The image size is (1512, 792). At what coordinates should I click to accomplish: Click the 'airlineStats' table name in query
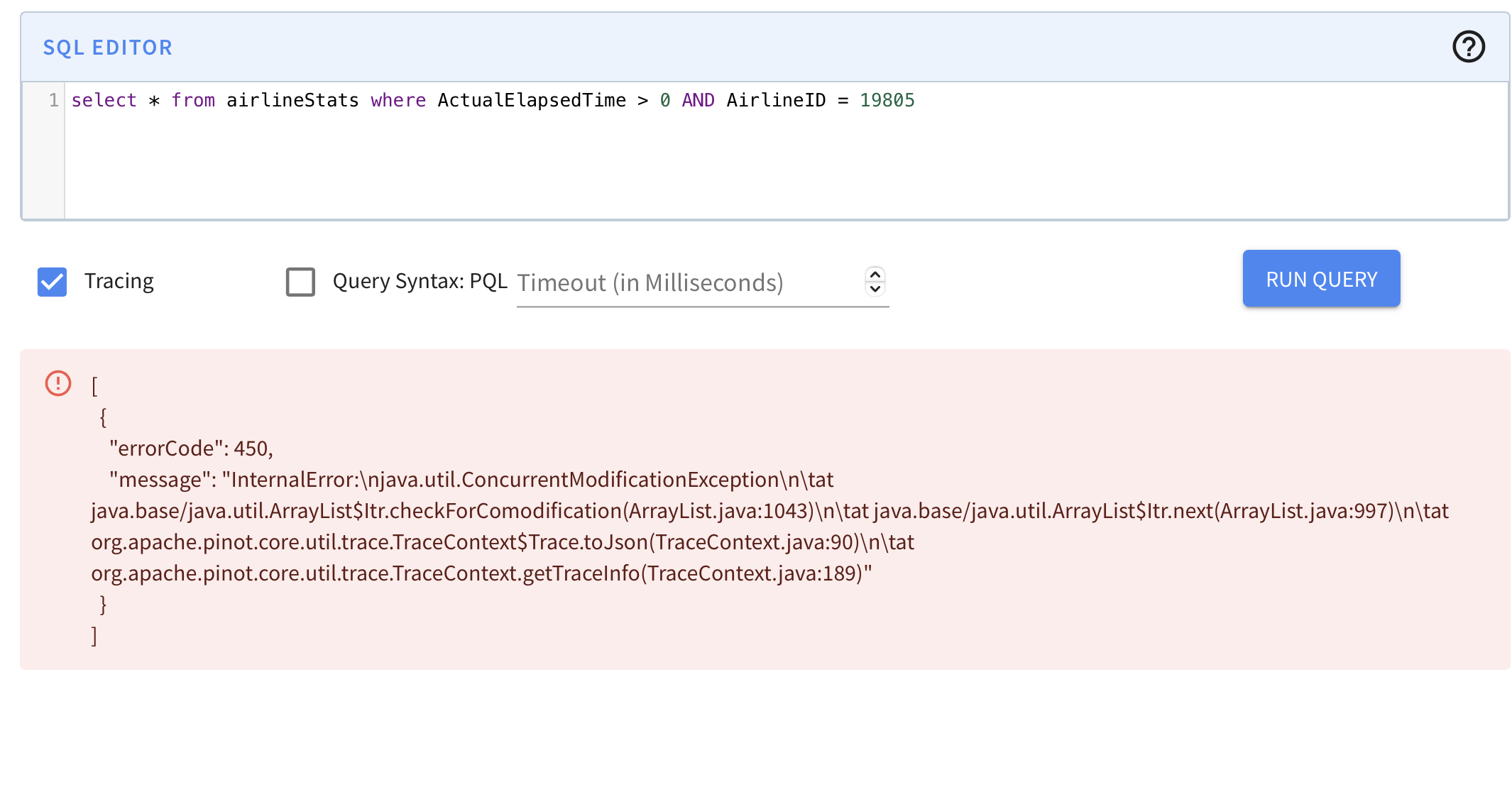[292, 100]
